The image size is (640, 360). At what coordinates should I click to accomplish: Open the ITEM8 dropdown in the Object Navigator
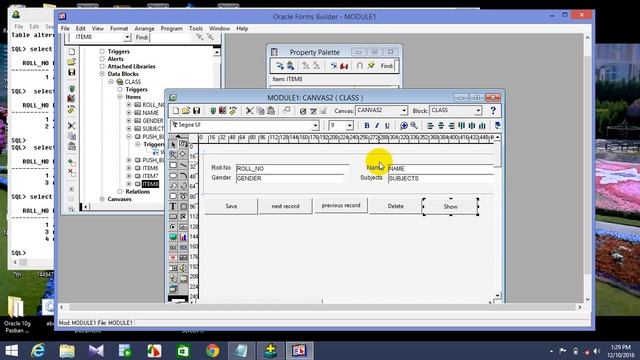tap(127, 37)
